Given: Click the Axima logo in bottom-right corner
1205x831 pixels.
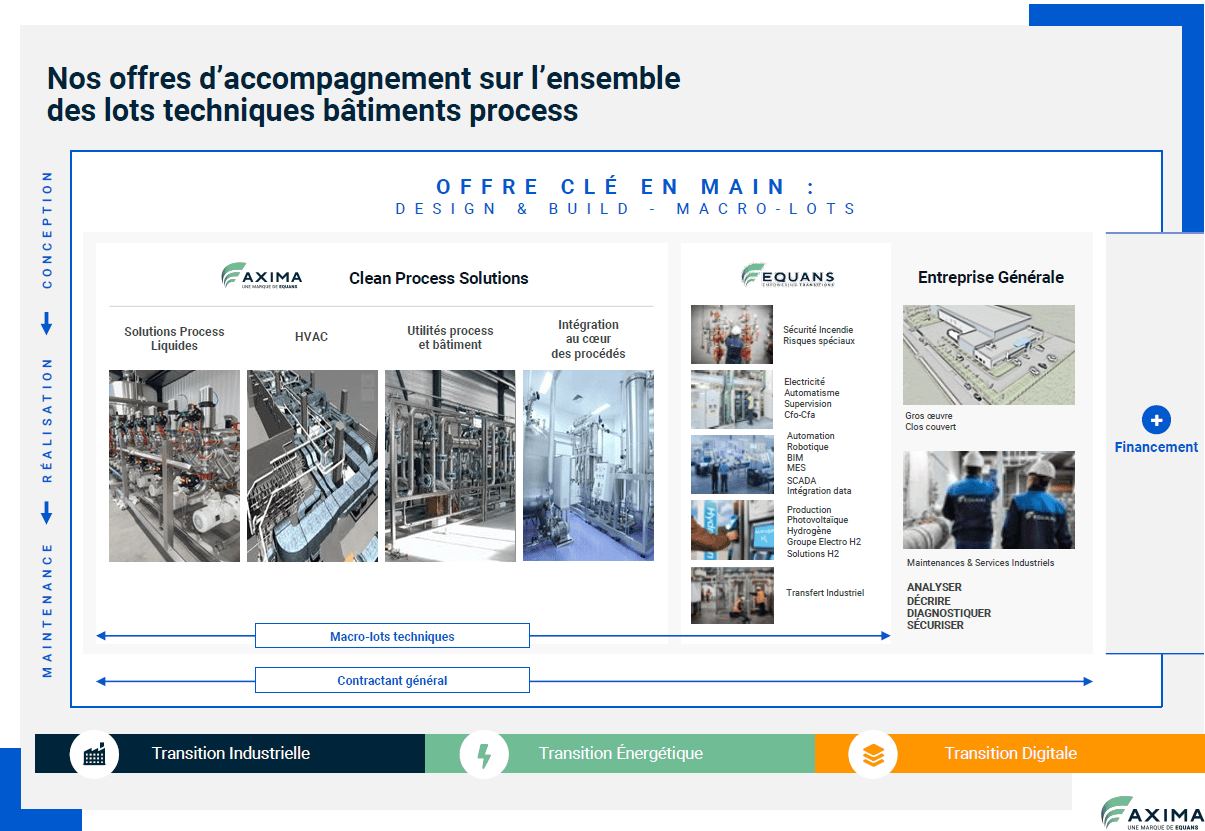Looking at the screenshot, I should tap(1151, 813).
